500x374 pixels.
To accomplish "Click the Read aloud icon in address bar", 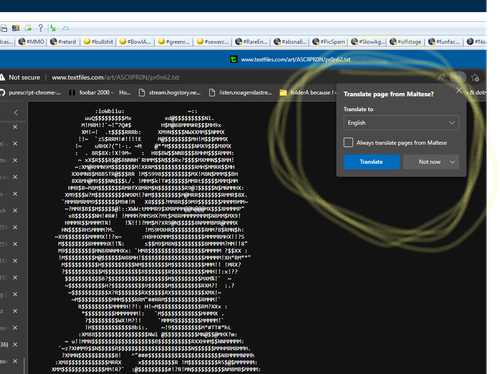I will tap(441, 78).
